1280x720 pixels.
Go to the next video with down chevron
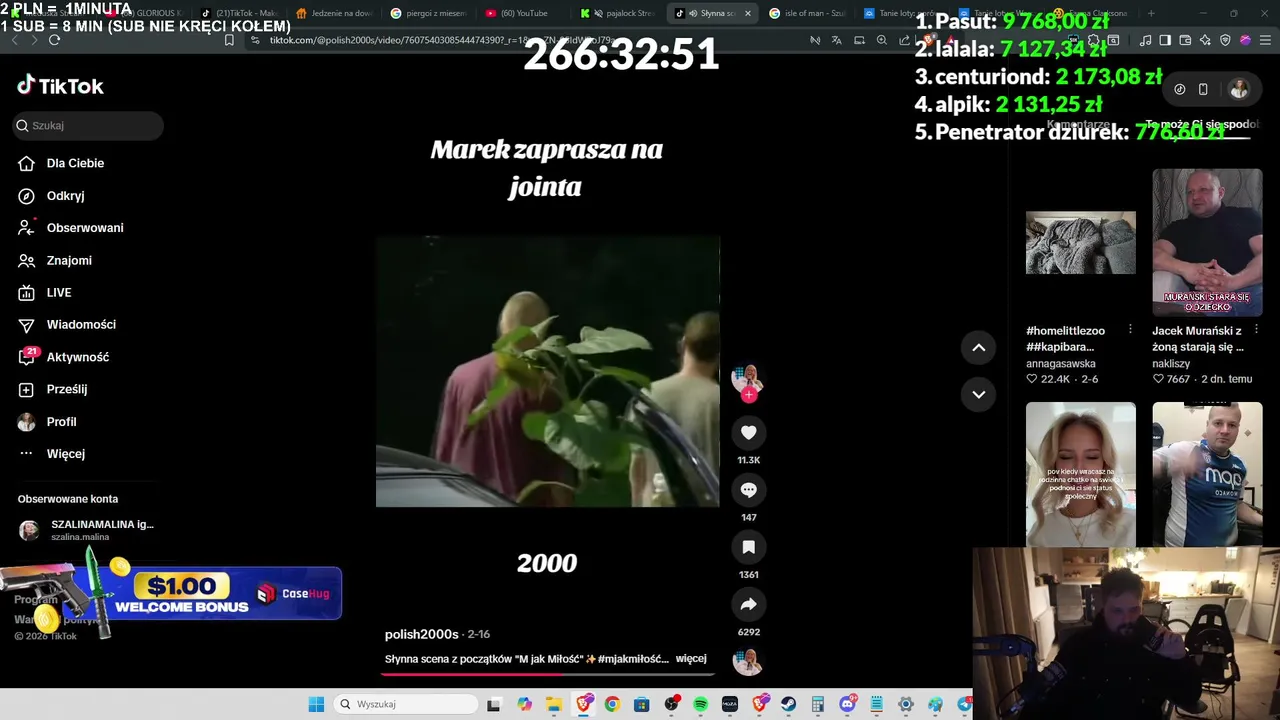979,394
